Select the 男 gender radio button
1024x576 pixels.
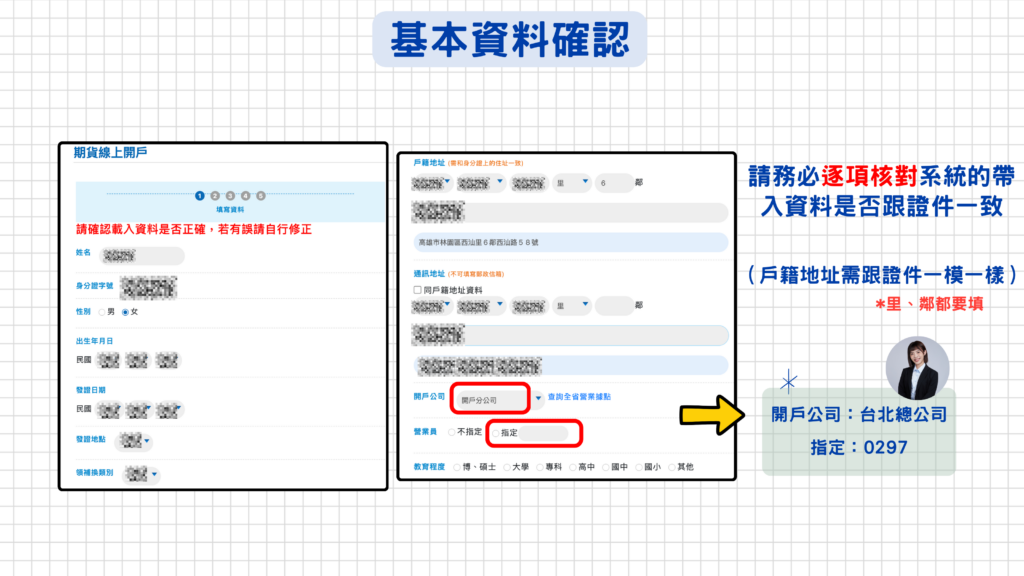(x=102, y=312)
